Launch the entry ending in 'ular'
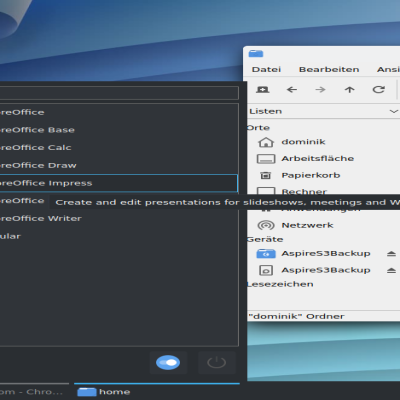The image size is (400, 400). (119, 236)
